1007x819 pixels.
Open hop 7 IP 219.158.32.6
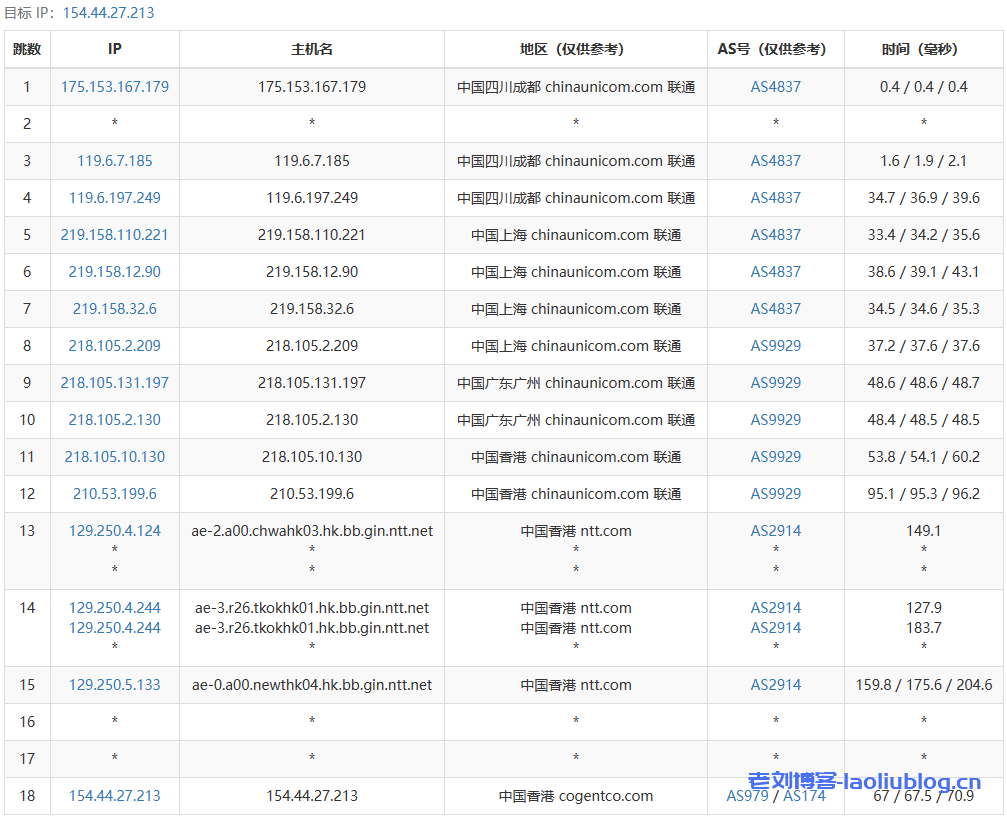114,309
